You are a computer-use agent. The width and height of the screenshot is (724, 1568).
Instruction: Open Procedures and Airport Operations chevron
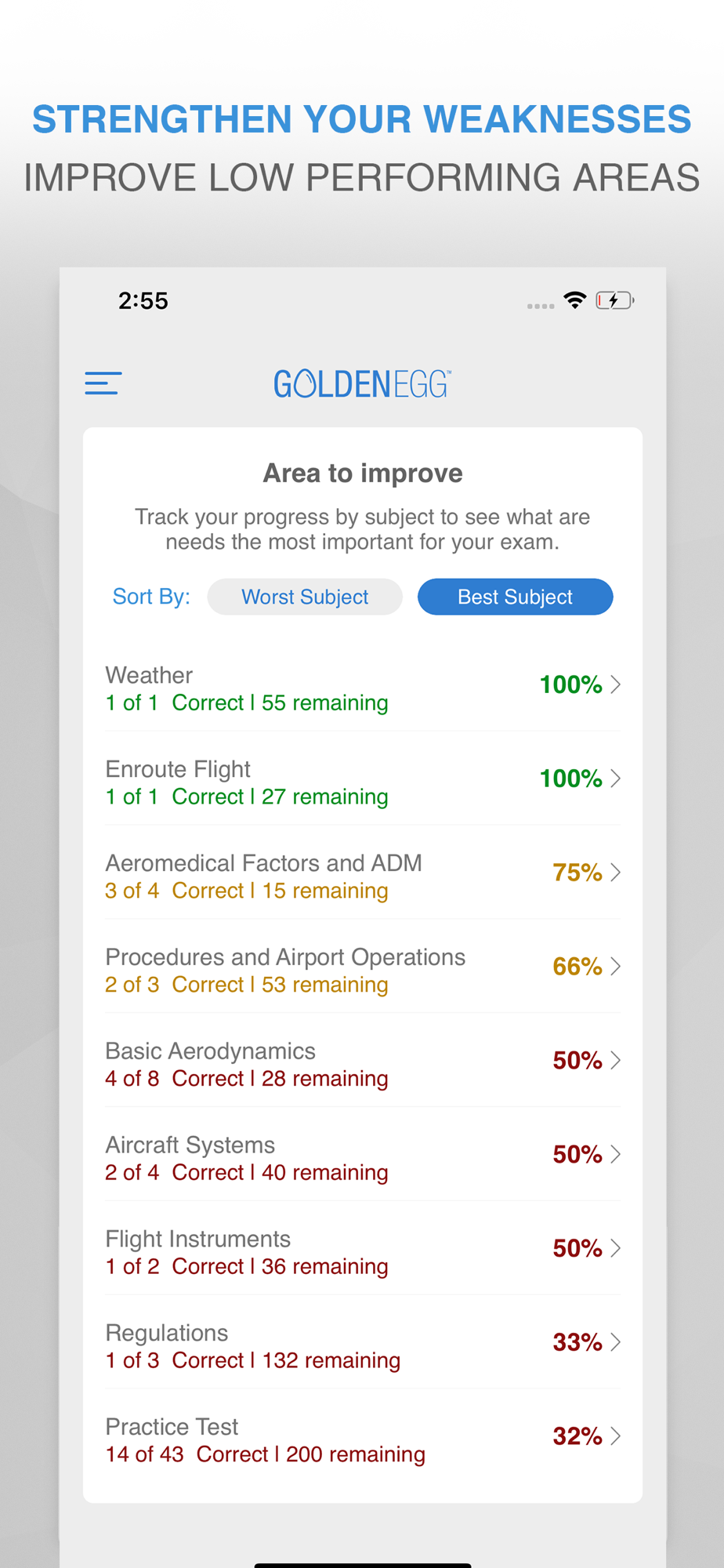(x=616, y=967)
